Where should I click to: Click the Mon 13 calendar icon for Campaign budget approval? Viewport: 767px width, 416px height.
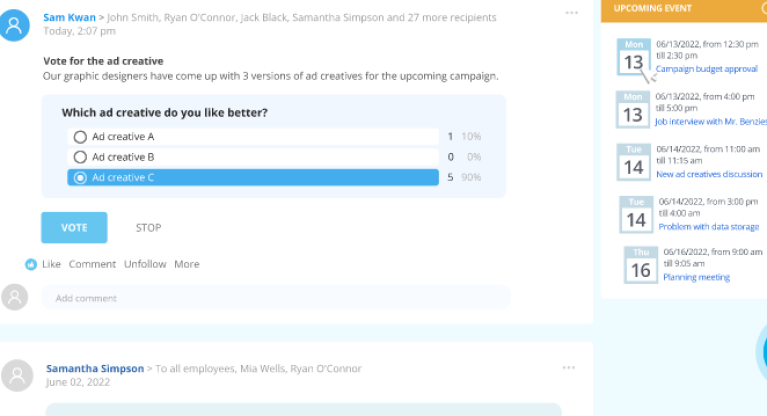[633, 58]
